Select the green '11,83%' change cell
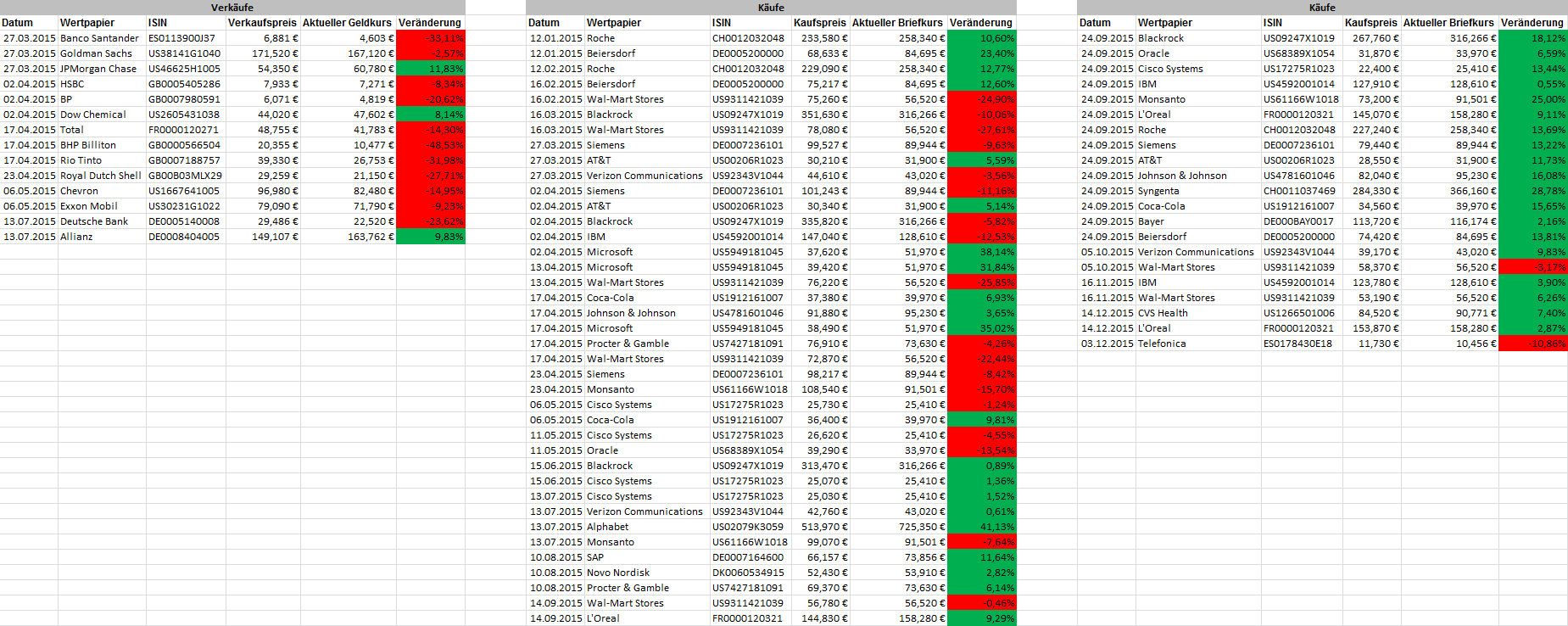1568x626 pixels. tap(431, 69)
